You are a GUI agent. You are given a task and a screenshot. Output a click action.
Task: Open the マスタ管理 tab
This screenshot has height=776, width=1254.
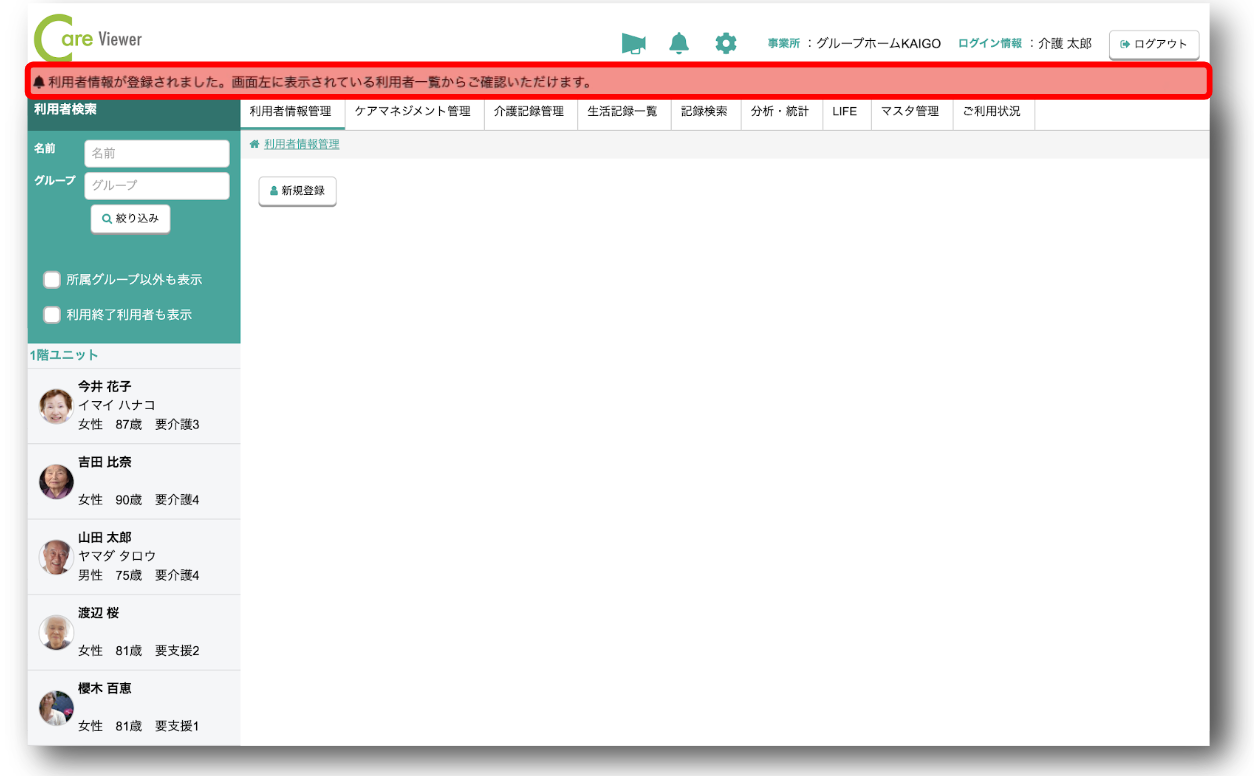(x=910, y=112)
